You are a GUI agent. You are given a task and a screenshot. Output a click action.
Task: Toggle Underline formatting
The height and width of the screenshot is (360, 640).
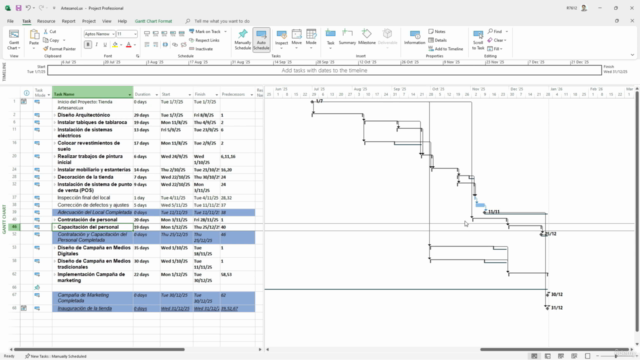105,44
